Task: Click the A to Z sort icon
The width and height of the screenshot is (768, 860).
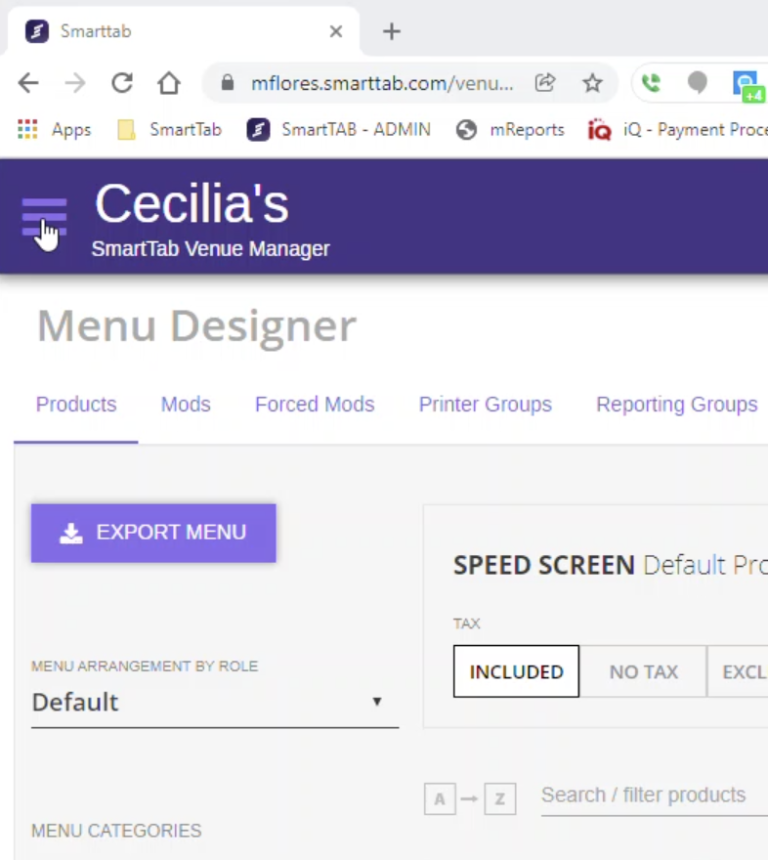Action: (470, 798)
